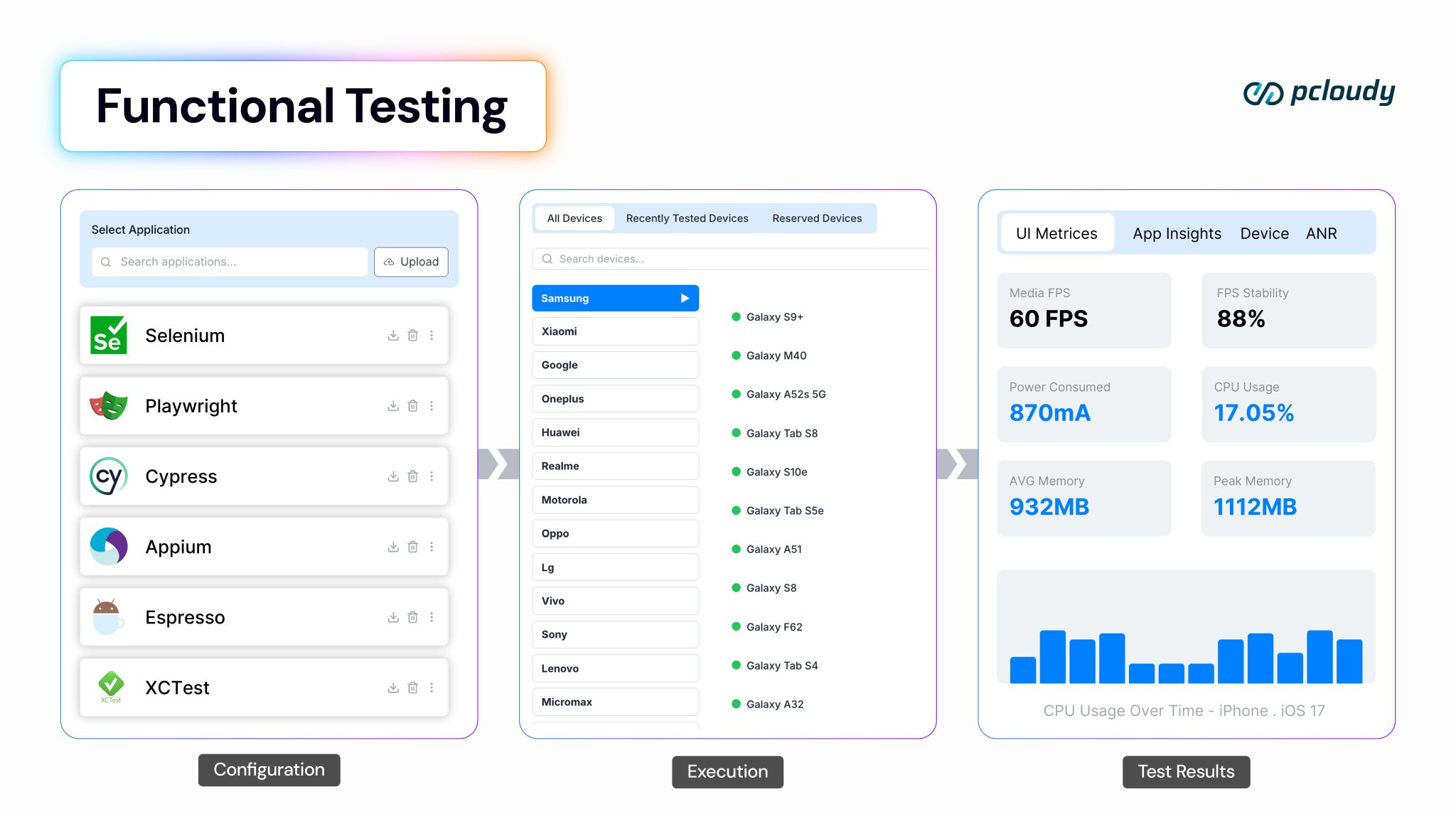Click trash icon in Playwright row

[412, 406]
